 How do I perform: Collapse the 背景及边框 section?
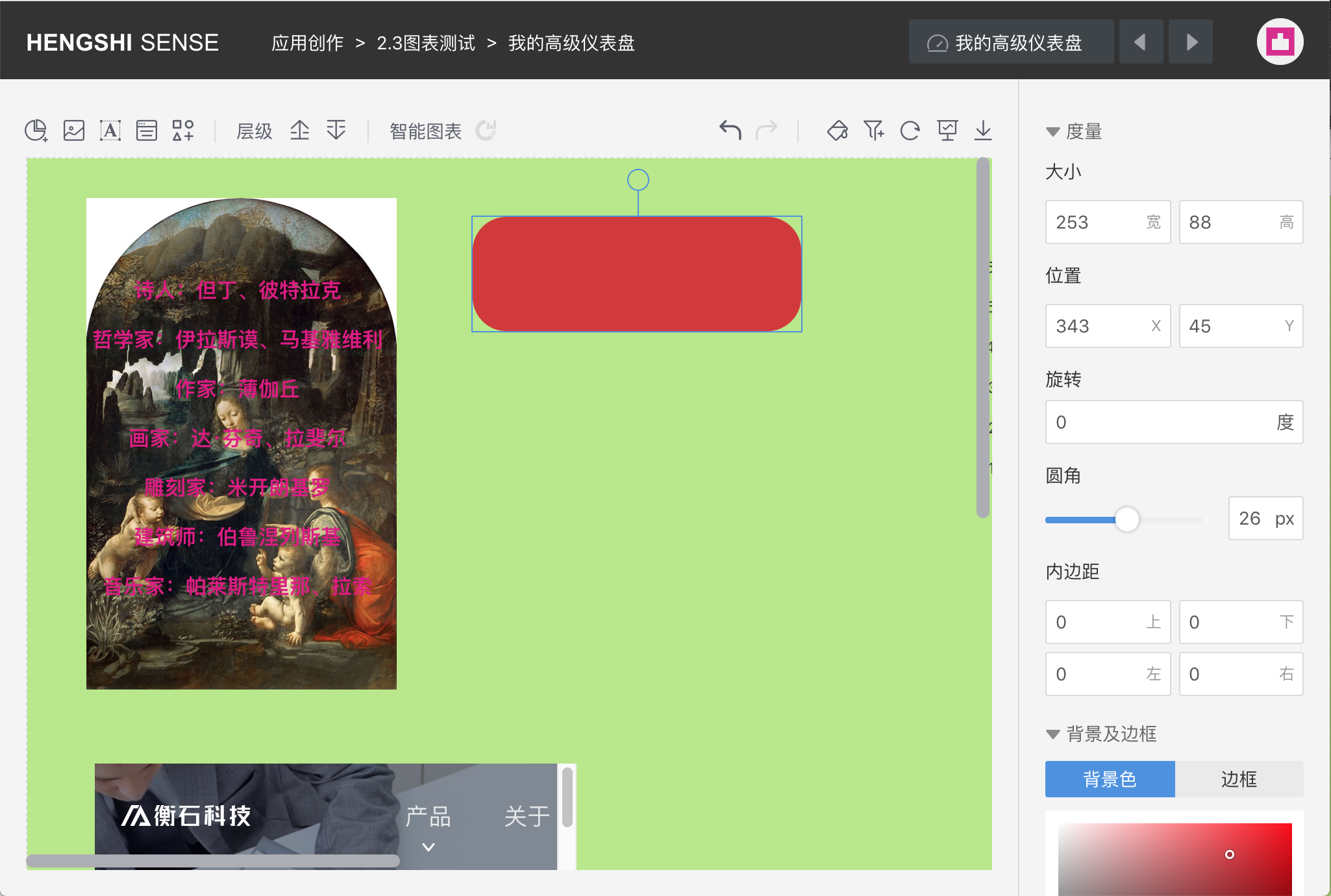click(x=1053, y=734)
